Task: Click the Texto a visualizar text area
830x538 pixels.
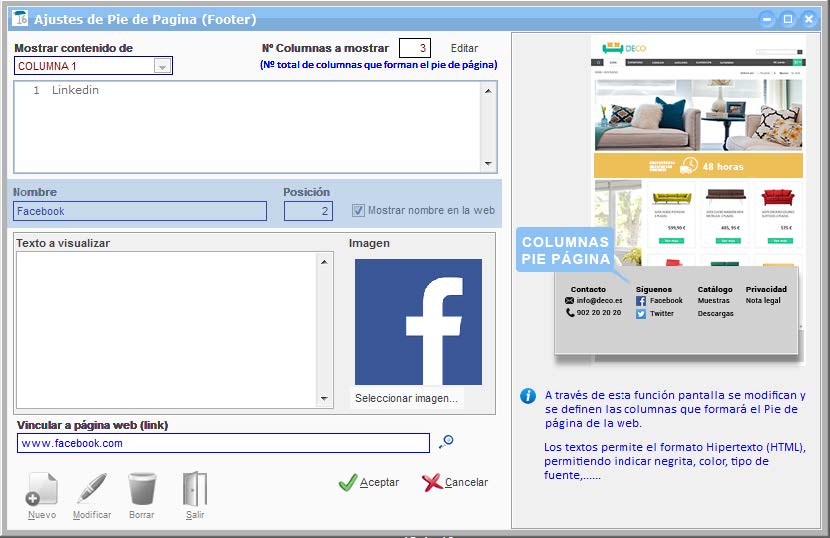Action: [x=166, y=330]
